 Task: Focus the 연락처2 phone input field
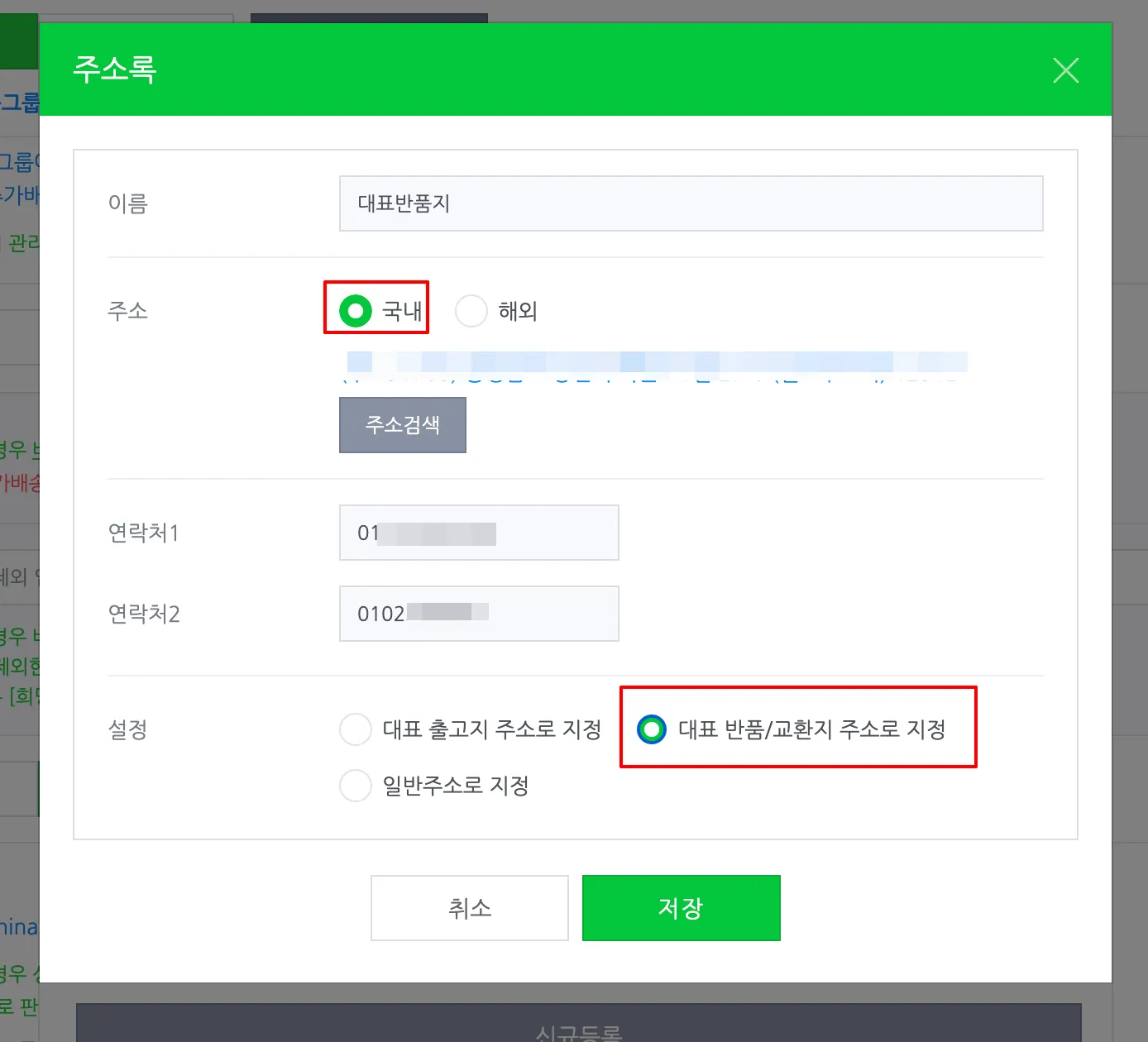479,614
